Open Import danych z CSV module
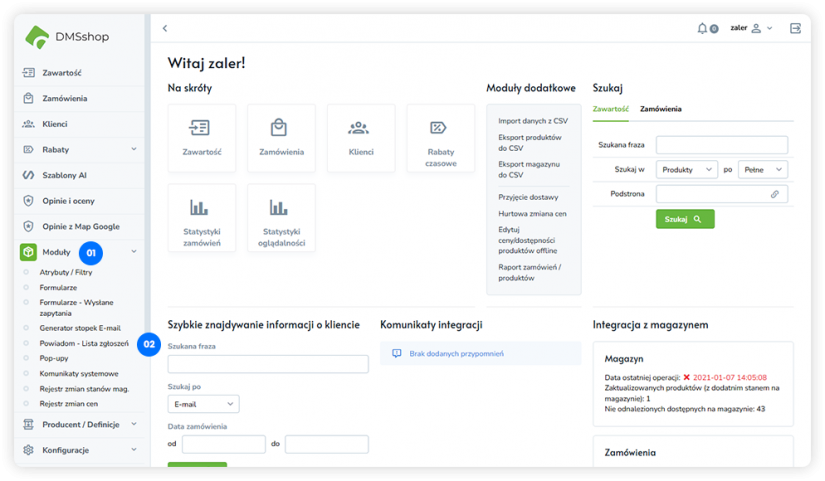This screenshot has width=825, height=481. [x=532, y=121]
